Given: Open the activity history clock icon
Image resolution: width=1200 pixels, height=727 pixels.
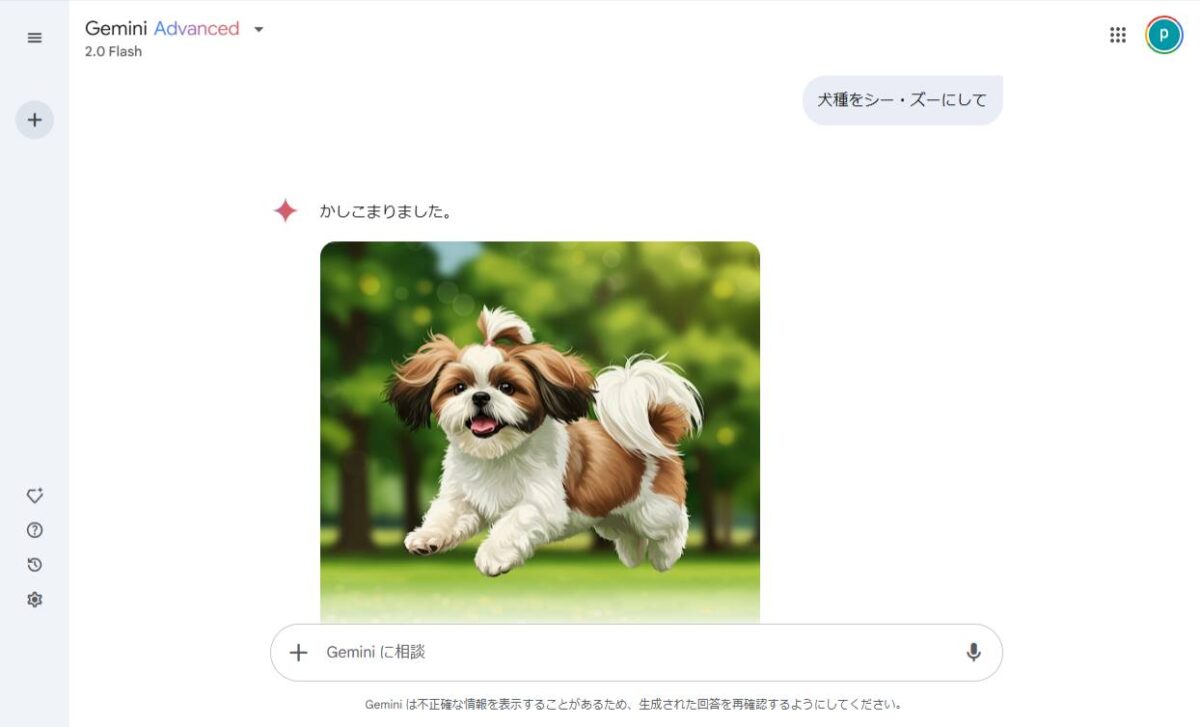Looking at the screenshot, I should 35,565.
